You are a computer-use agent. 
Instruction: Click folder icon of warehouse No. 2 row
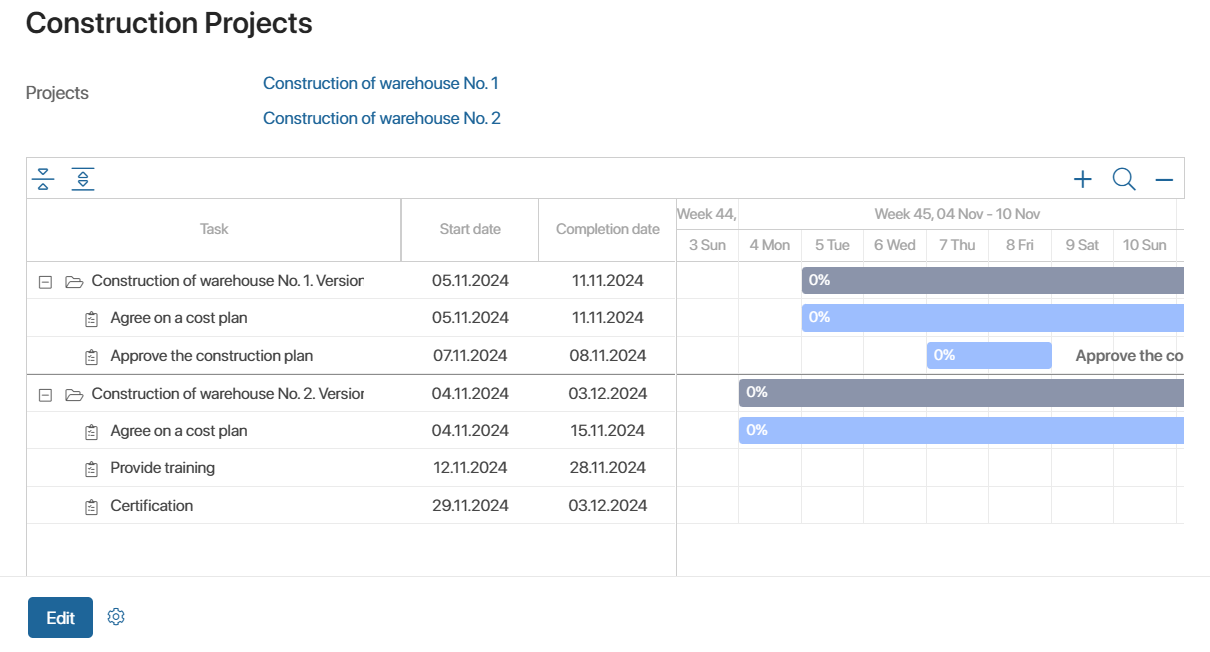point(73,395)
